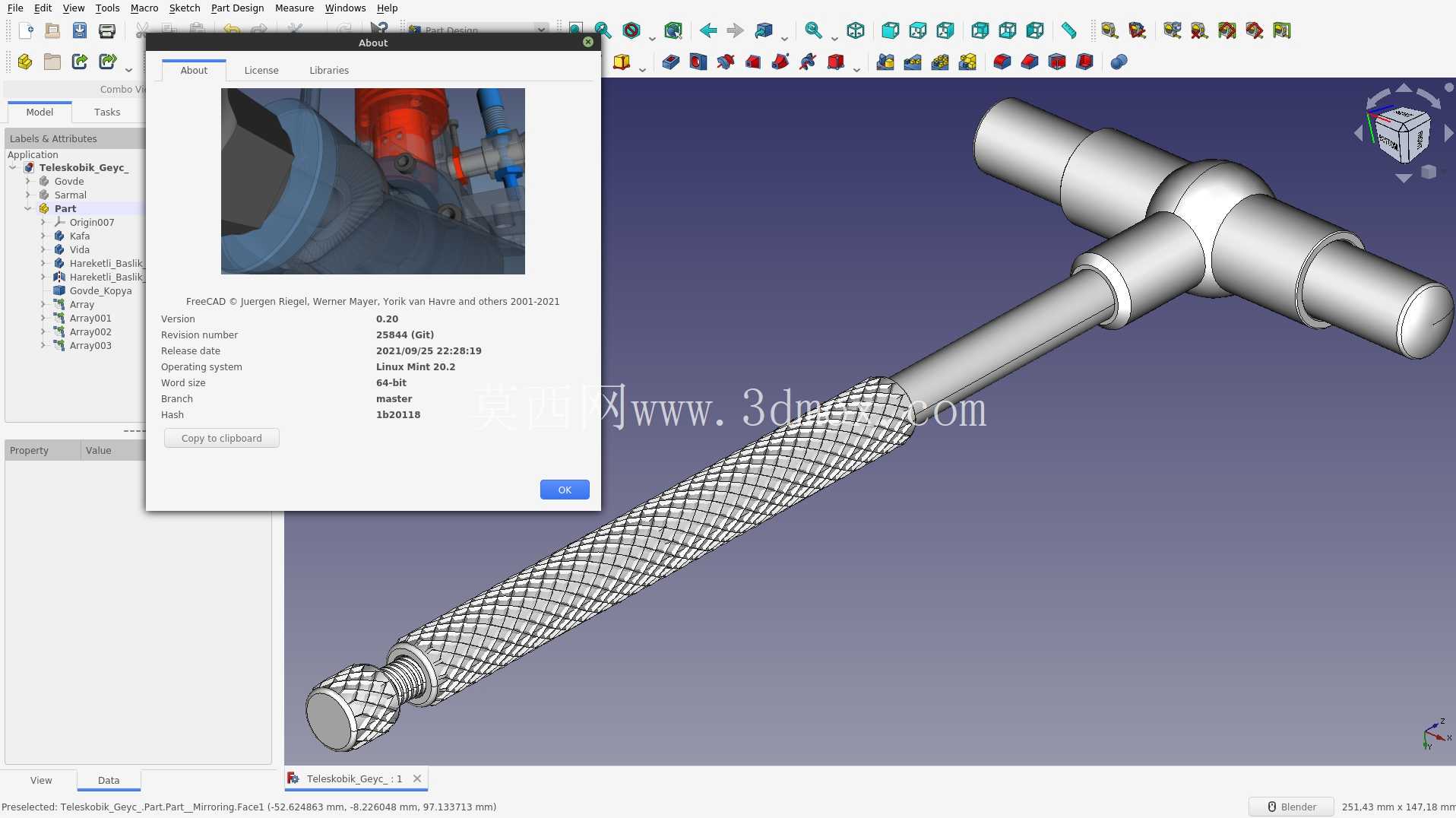The width and height of the screenshot is (1456, 818).
Task: Click OK to close About dialog
Action: coord(565,490)
